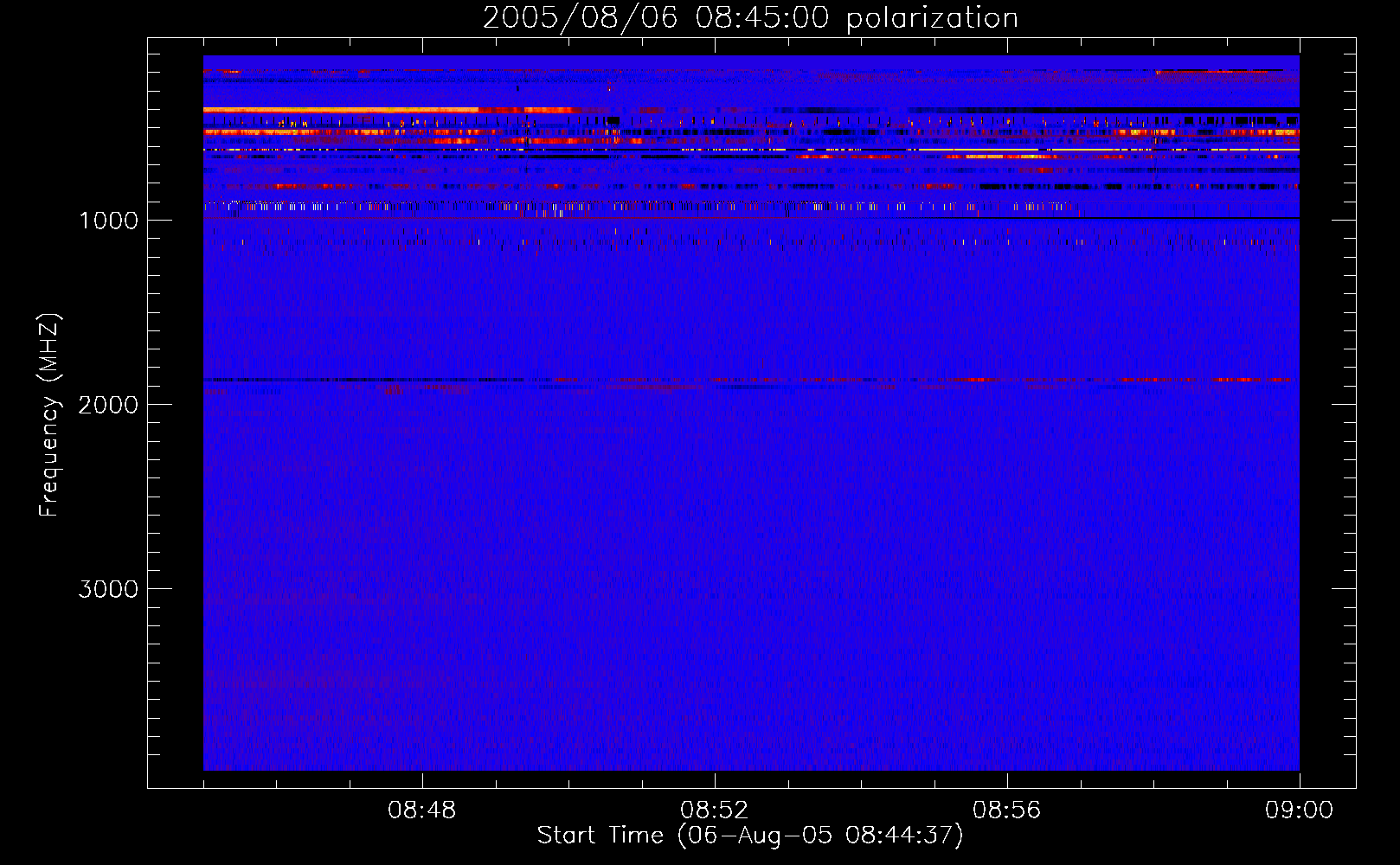
Task: Click the '2000' frequency tick label
Action: (x=108, y=405)
